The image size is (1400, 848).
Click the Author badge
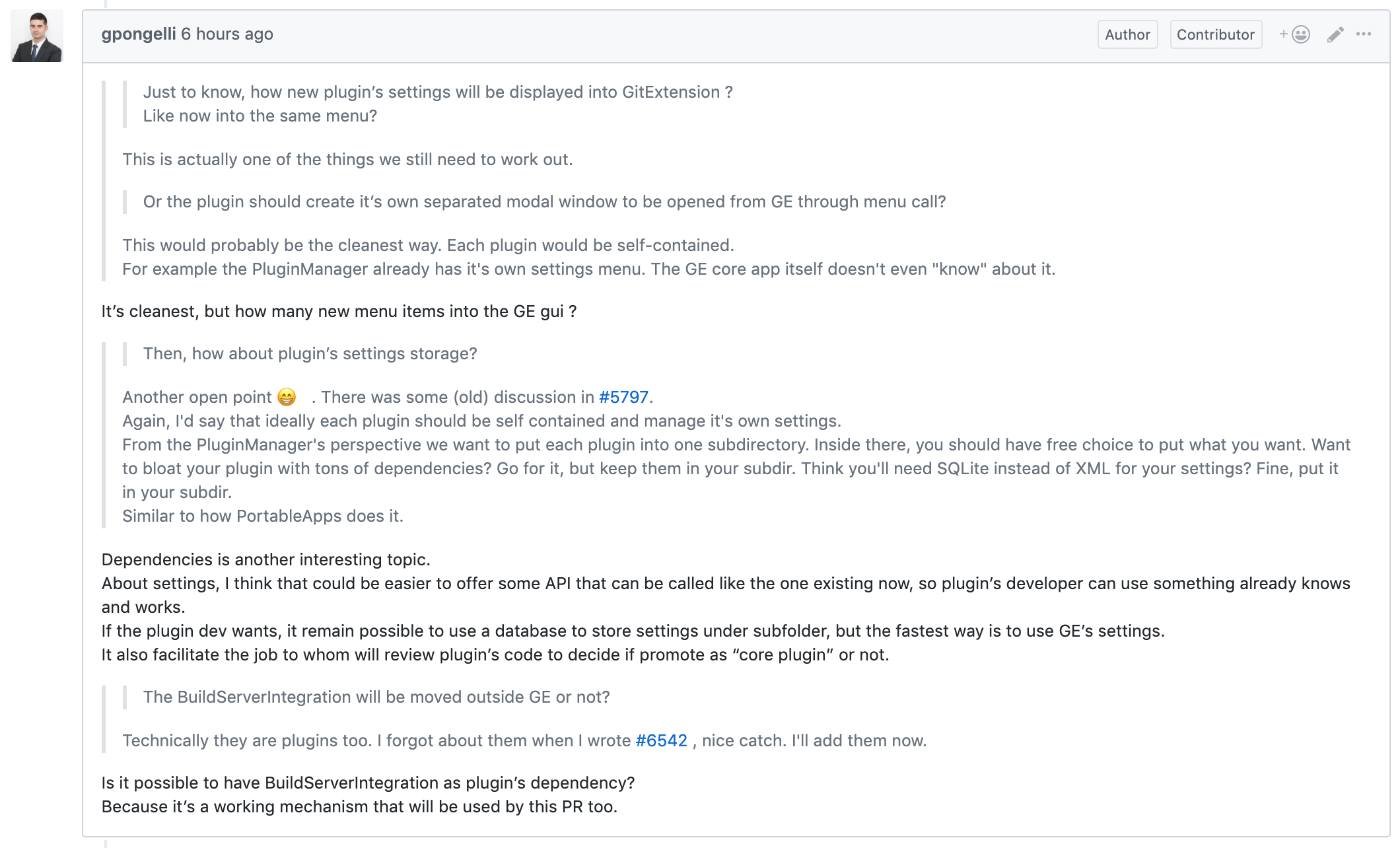pos(1127,34)
